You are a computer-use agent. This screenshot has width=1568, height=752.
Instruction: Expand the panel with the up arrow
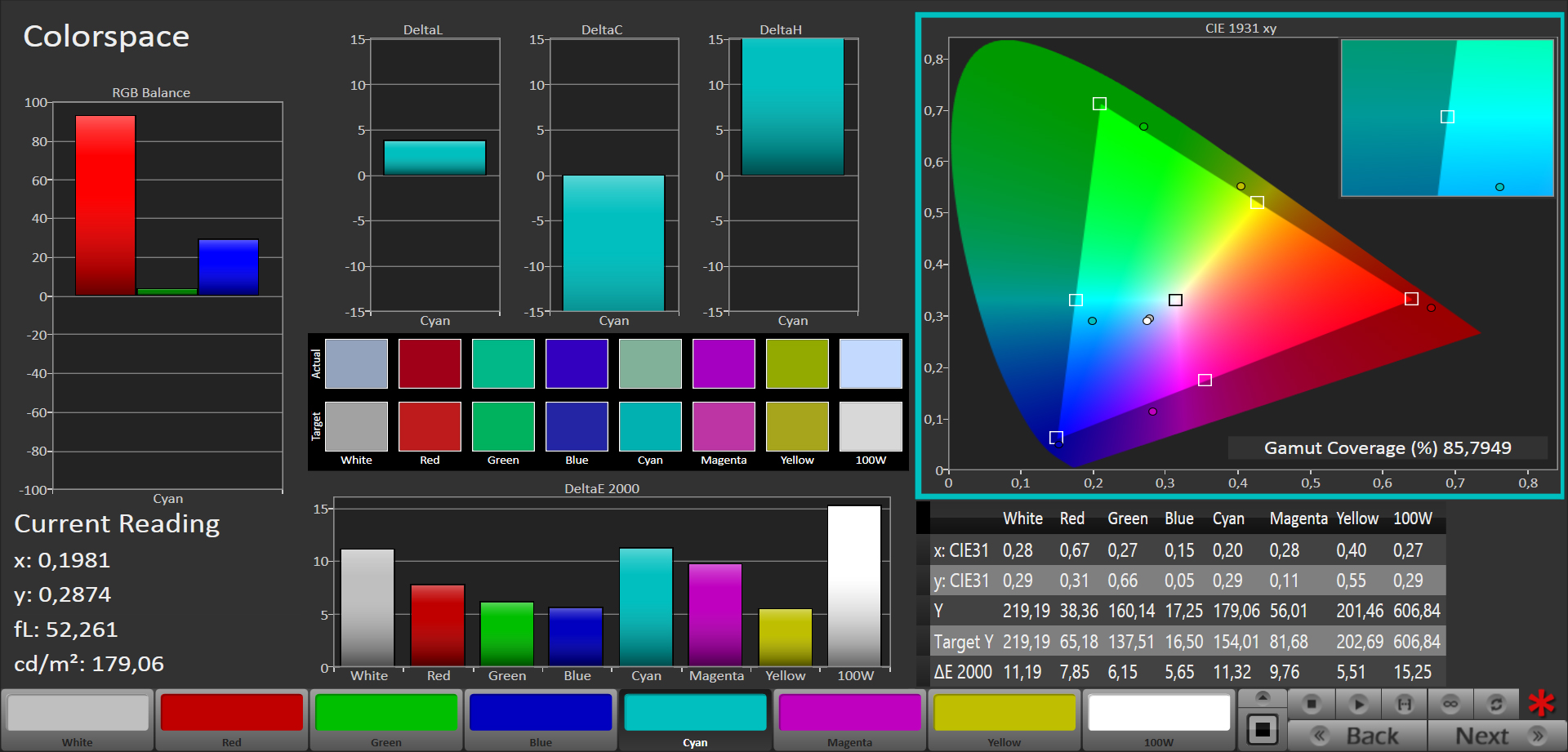pyautogui.click(x=1263, y=696)
